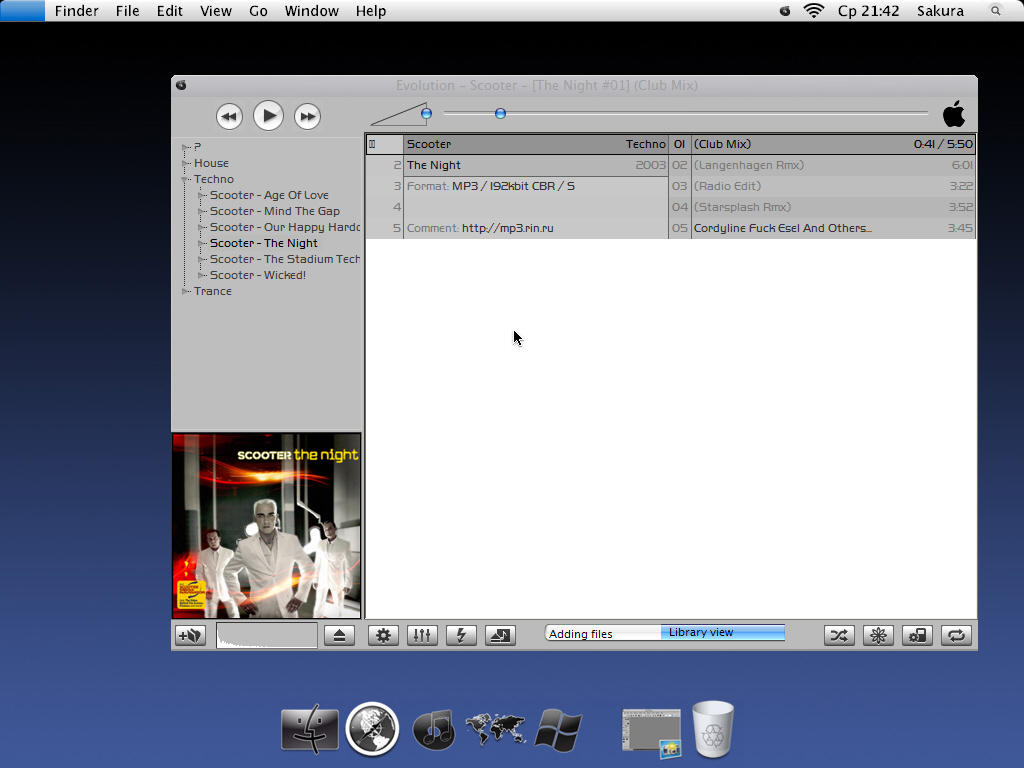Screen dimensions: 1024x768
Task: Click the Apple logo in the player header
Action: pyautogui.click(x=954, y=114)
